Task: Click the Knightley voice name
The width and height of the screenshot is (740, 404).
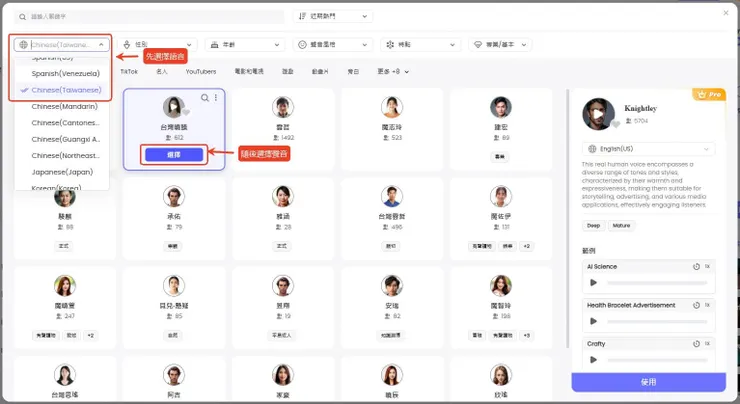Action: 640,109
